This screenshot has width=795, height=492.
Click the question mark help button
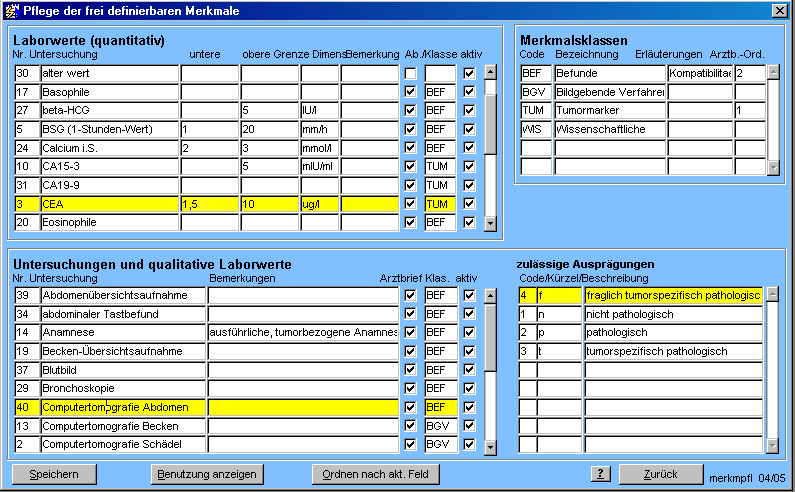(x=600, y=474)
